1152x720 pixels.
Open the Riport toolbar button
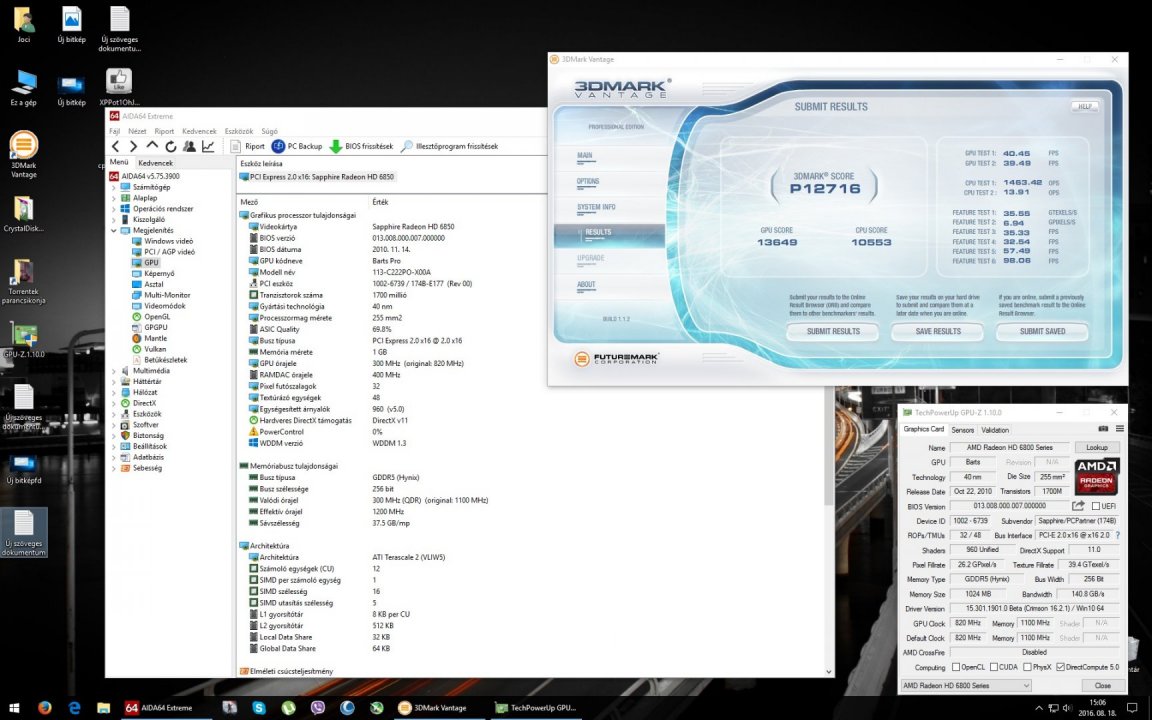(247, 146)
